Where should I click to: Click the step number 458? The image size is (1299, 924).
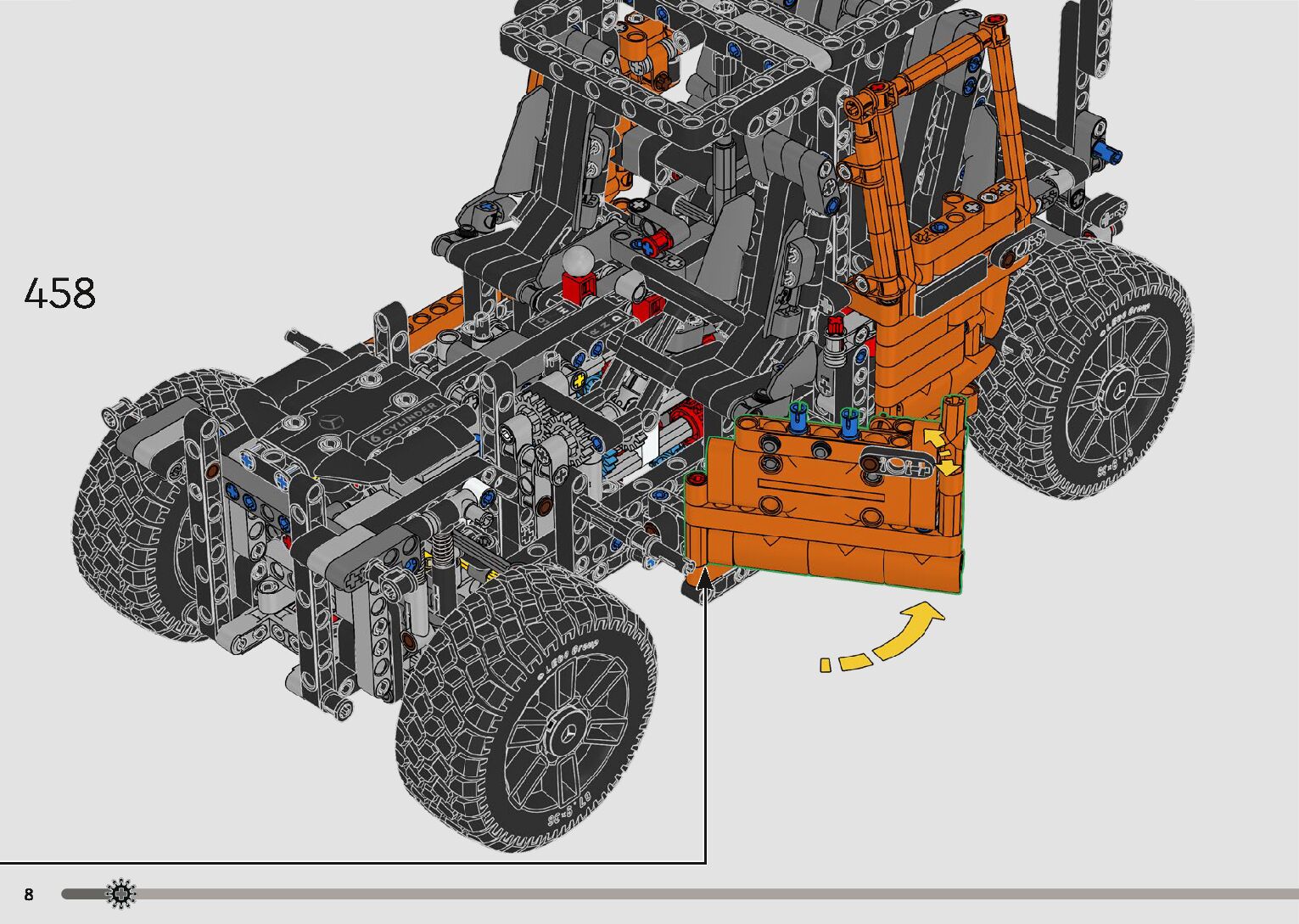pyautogui.click(x=59, y=294)
